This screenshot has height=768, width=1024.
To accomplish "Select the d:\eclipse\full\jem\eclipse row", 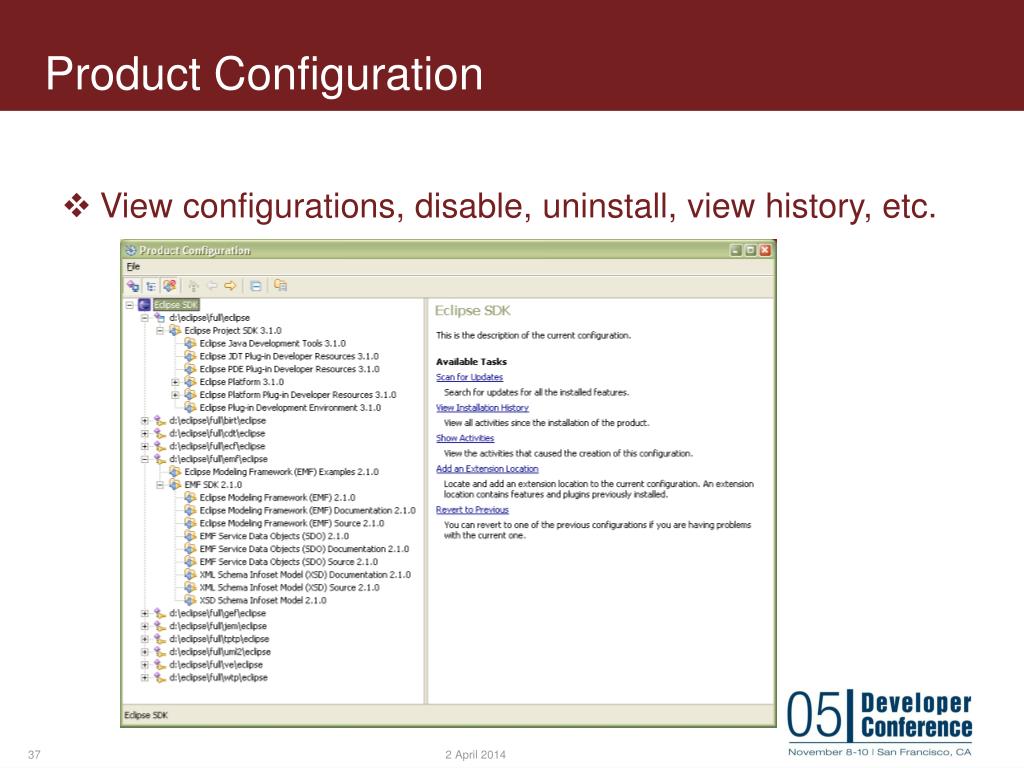I will pyautogui.click(x=218, y=626).
